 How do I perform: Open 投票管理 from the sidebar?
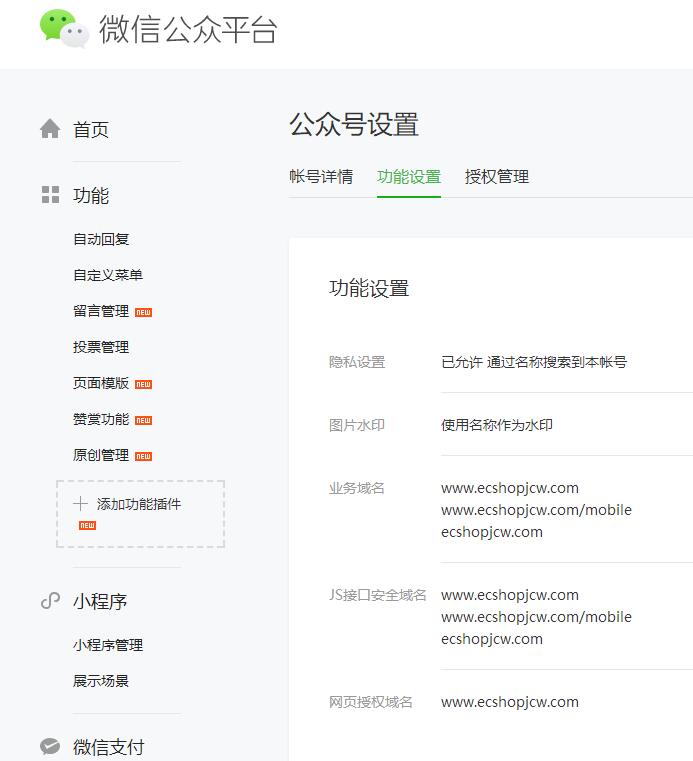[x=101, y=348]
